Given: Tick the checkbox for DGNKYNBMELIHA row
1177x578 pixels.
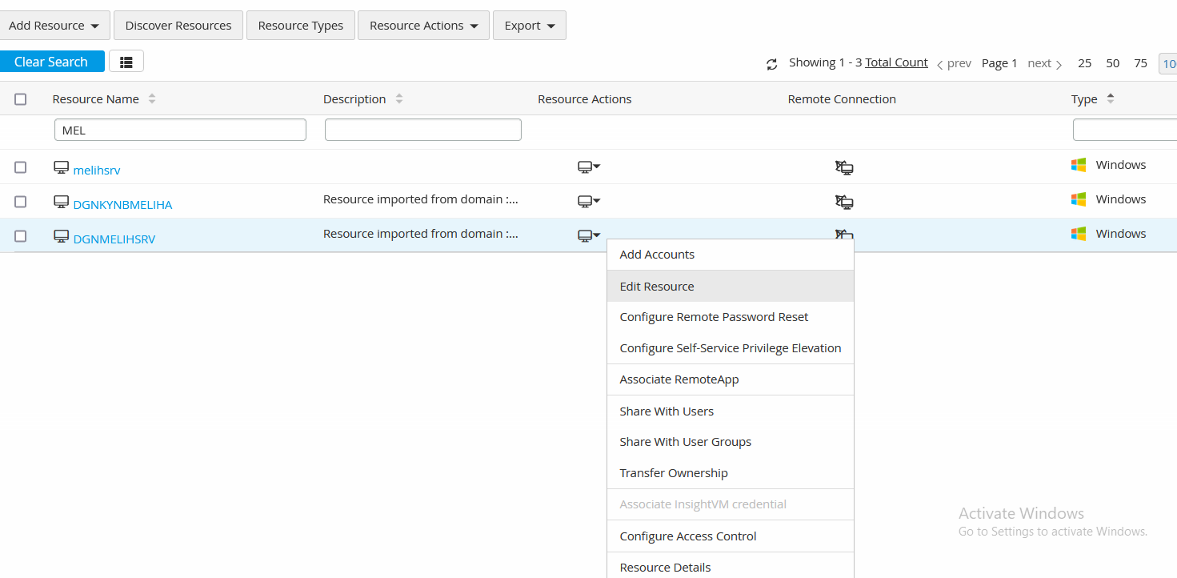Looking at the screenshot, I should (20, 201).
